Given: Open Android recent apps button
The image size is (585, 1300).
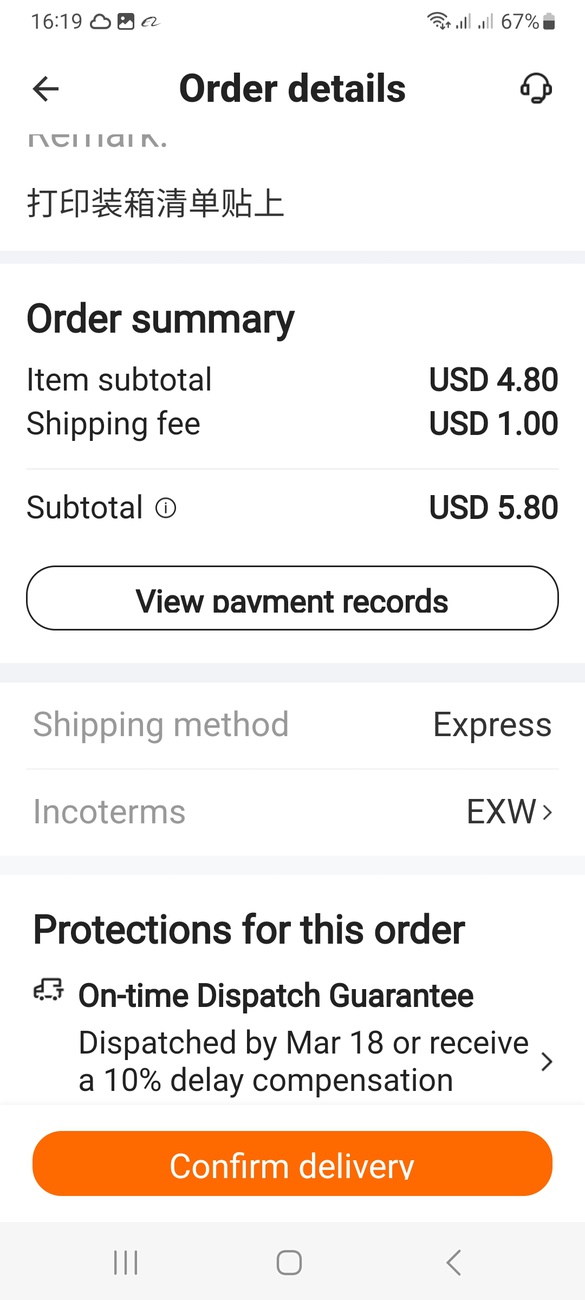Looking at the screenshot, I should [x=126, y=1262].
